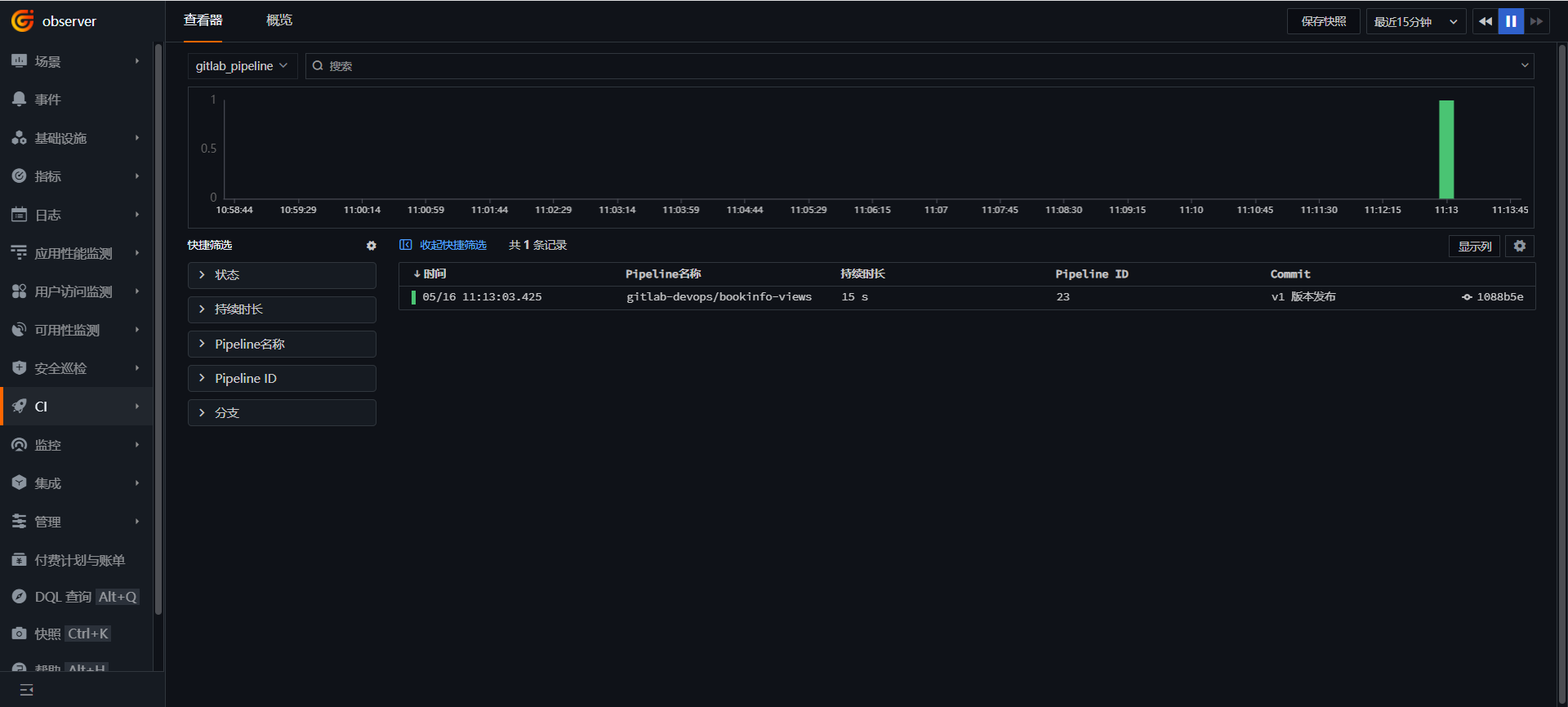Open the 安全巡检 shield icon
This screenshot has width=1568, height=707.
click(x=19, y=368)
